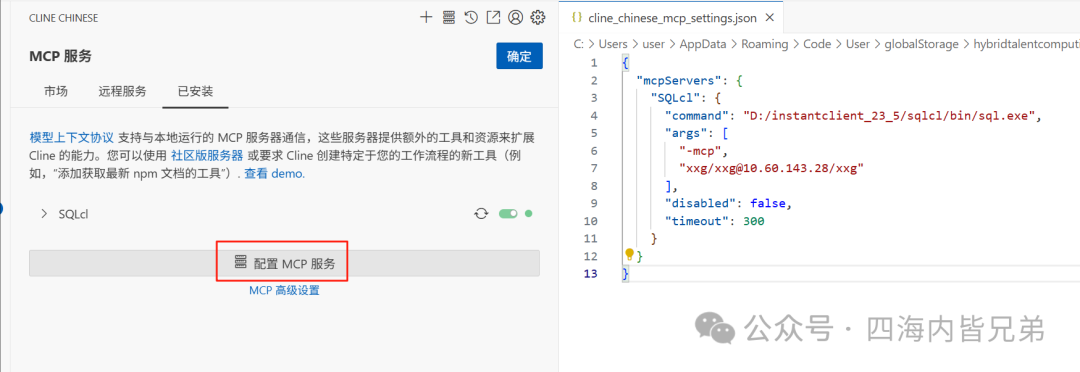Click the 配置 MCP 服务 button
The width and height of the screenshot is (1080, 372).
pos(284,263)
